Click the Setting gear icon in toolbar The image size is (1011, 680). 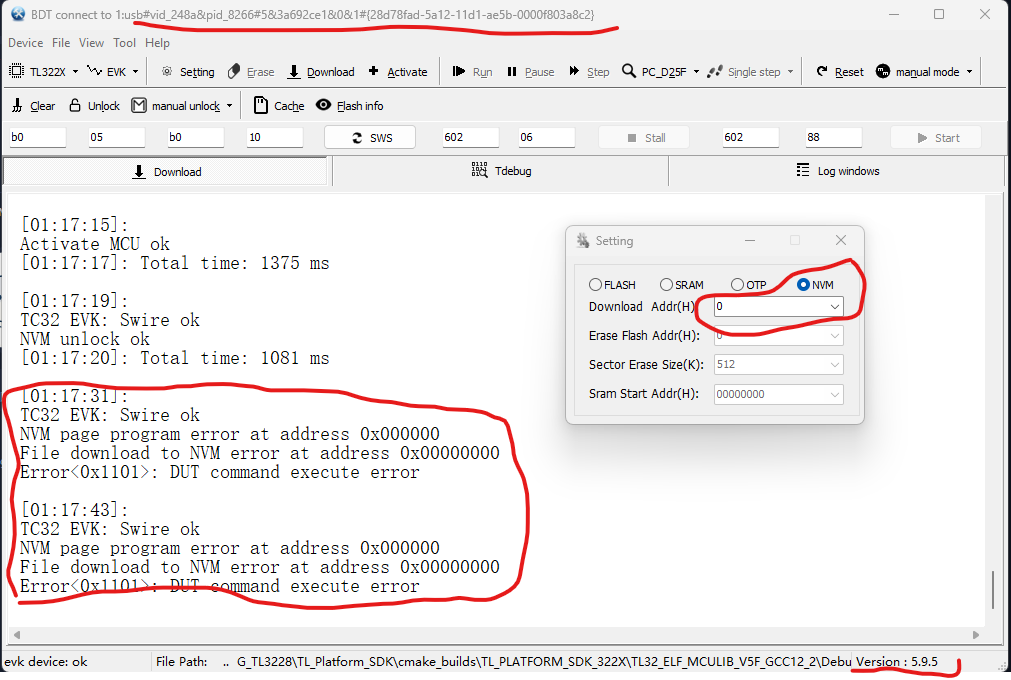tap(167, 72)
